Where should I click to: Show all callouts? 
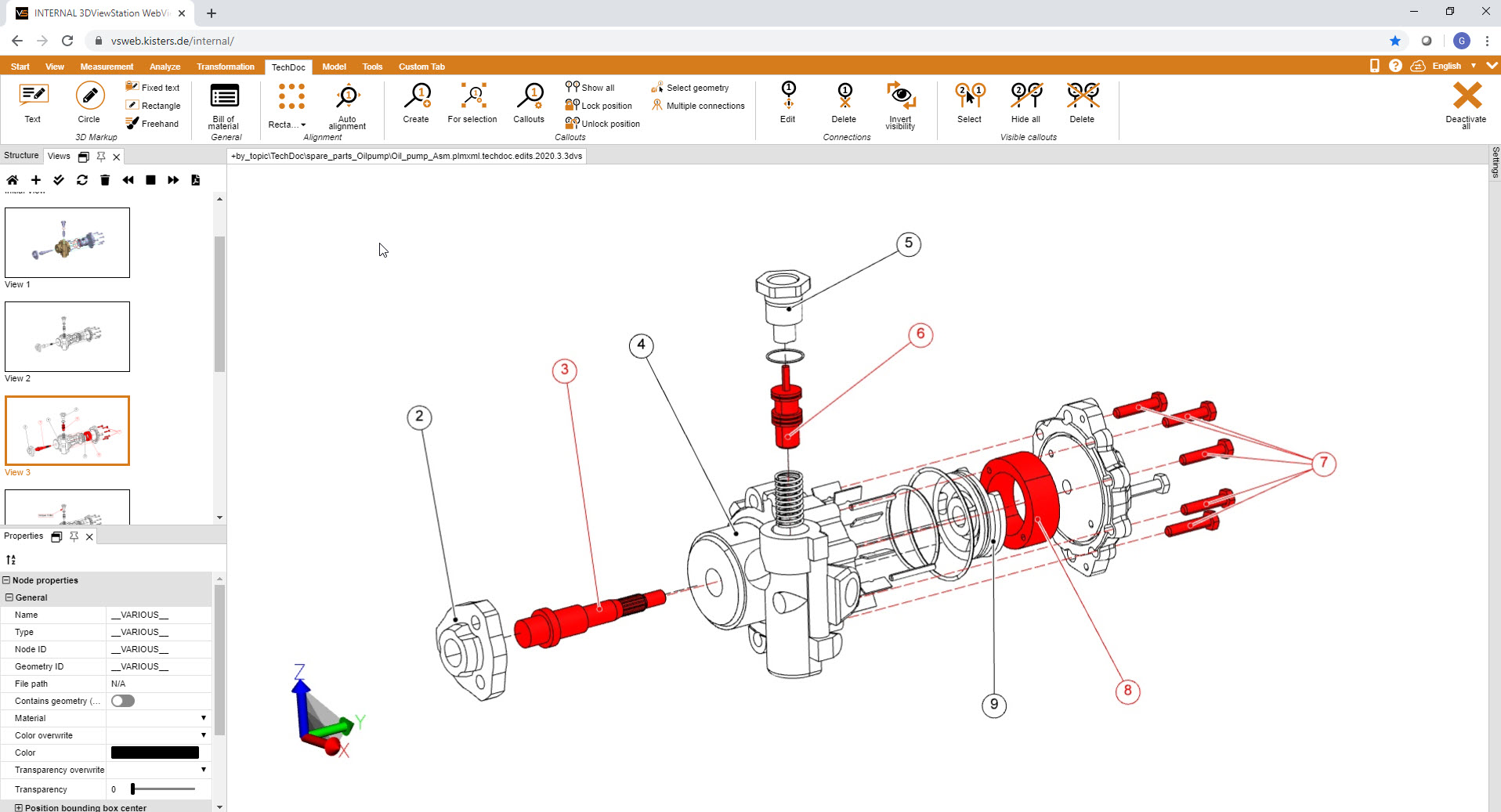click(x=590, y=88)
